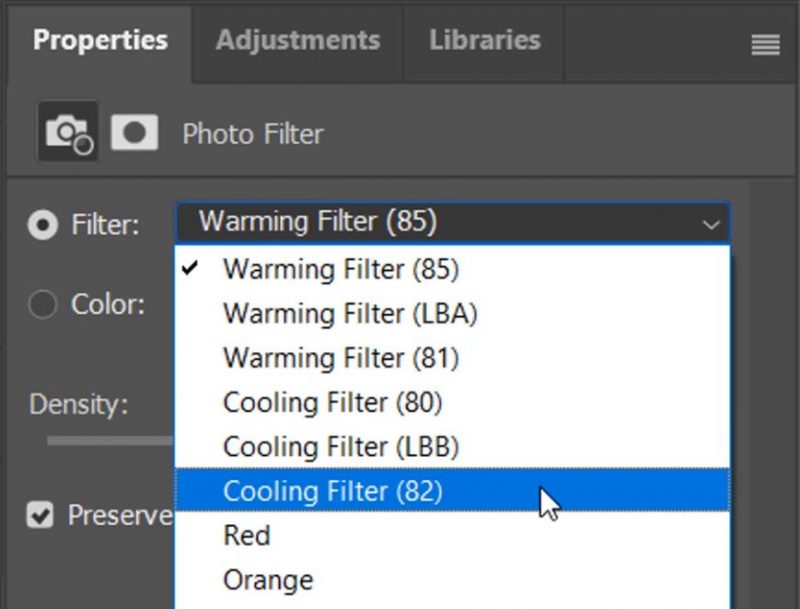
Task: Select Warming Filter (81) in the menu
Action: tap(338, 357)
